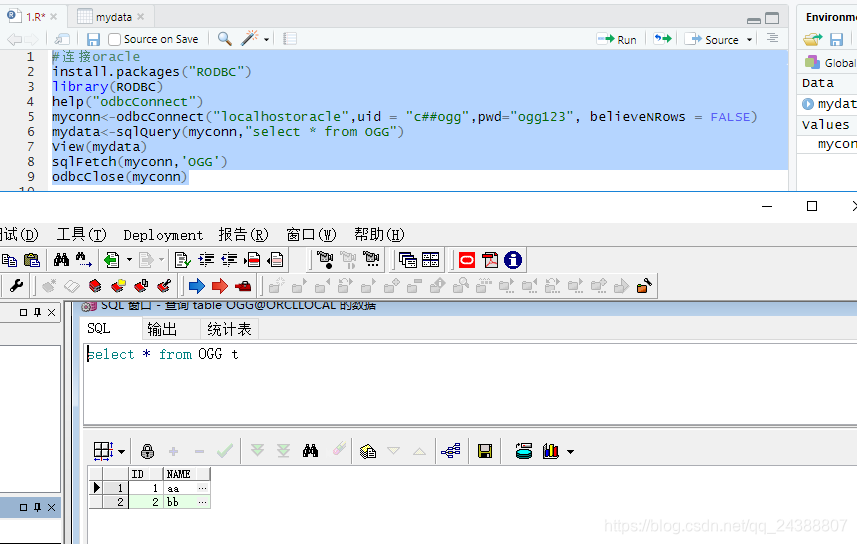857x544 pixels.
Task: Click the Run button in RStudio
Action: click(x=617, y=39)
